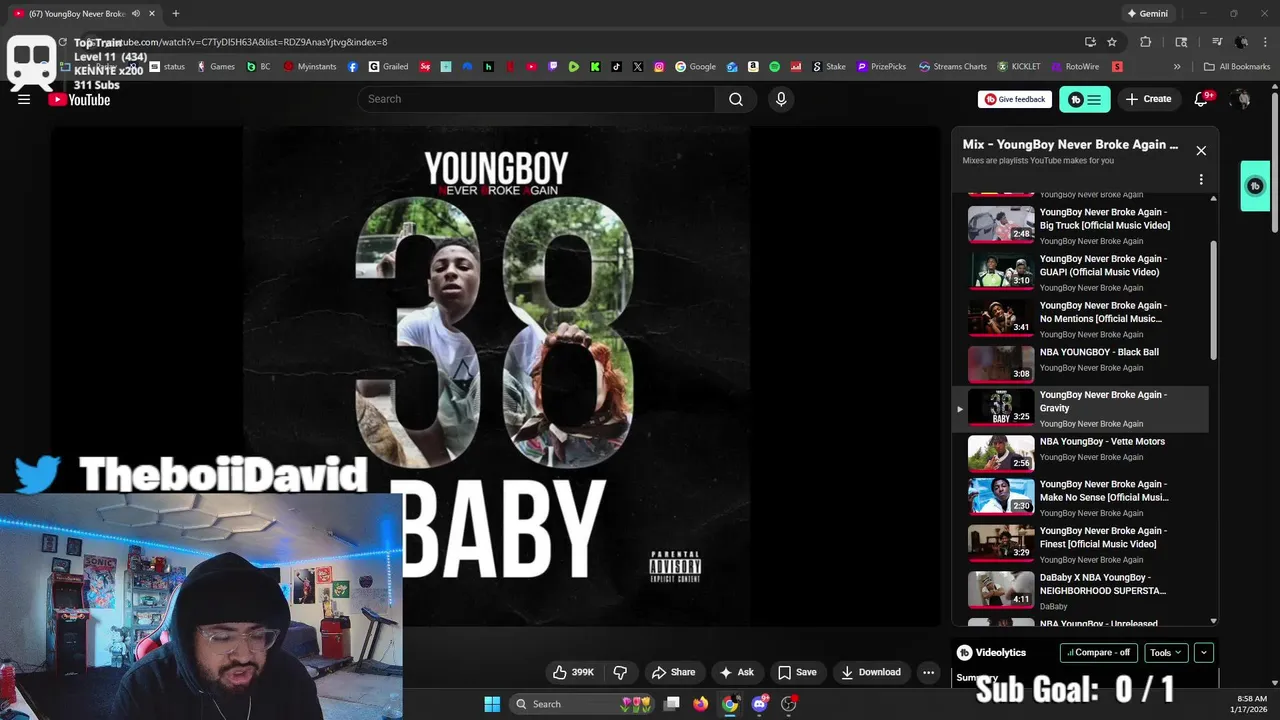This screenshot has height=720, width=1280.
Task: Click the Download button
Action: point(871,672)
